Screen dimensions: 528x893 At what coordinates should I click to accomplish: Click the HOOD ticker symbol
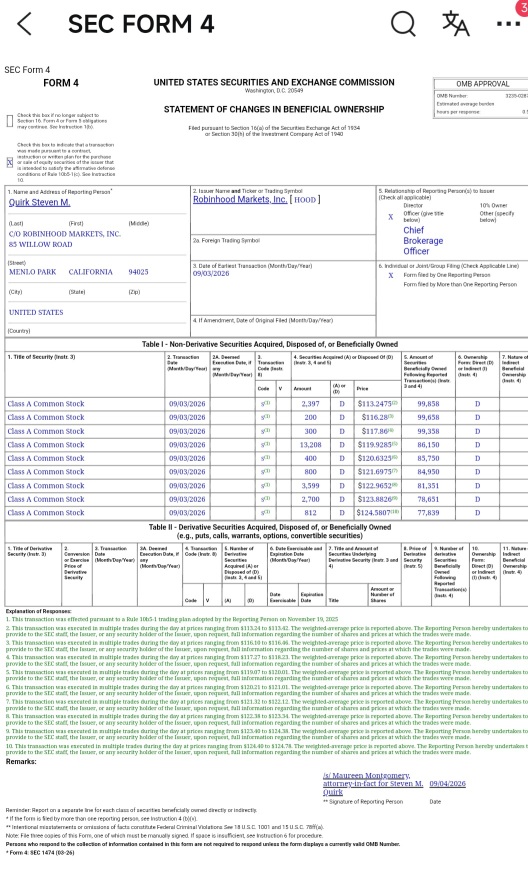pos(305,200)
